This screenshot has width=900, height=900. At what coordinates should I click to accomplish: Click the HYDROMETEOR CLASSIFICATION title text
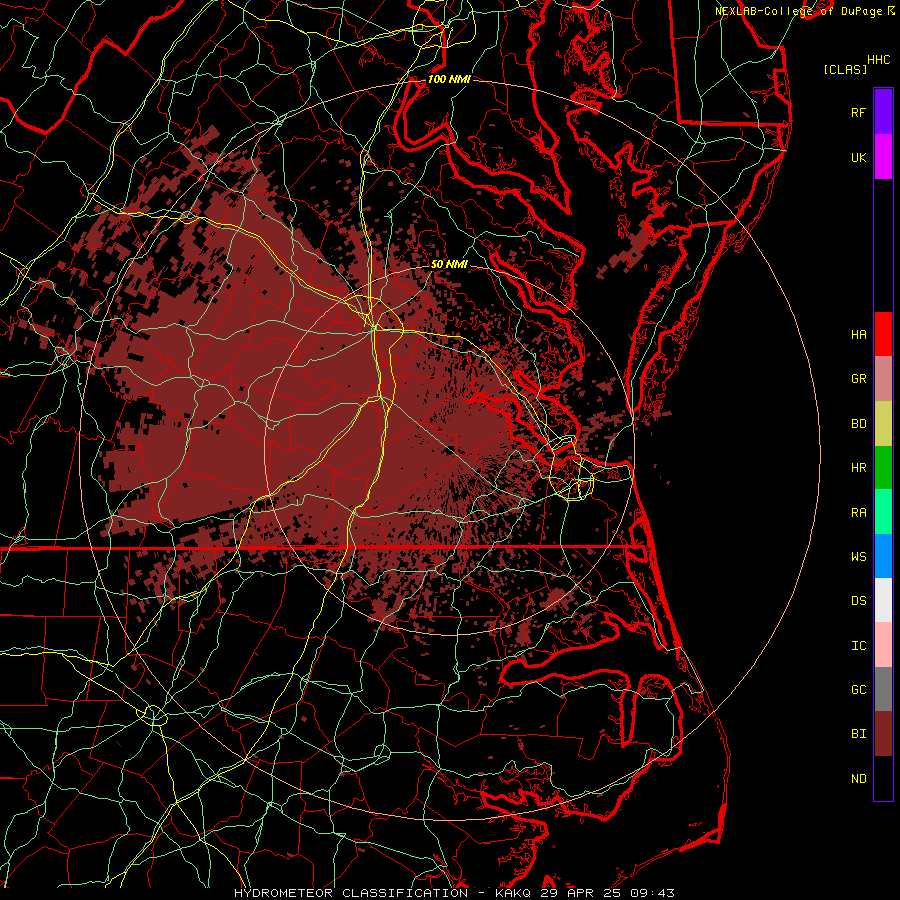click(x=351, y=893)
